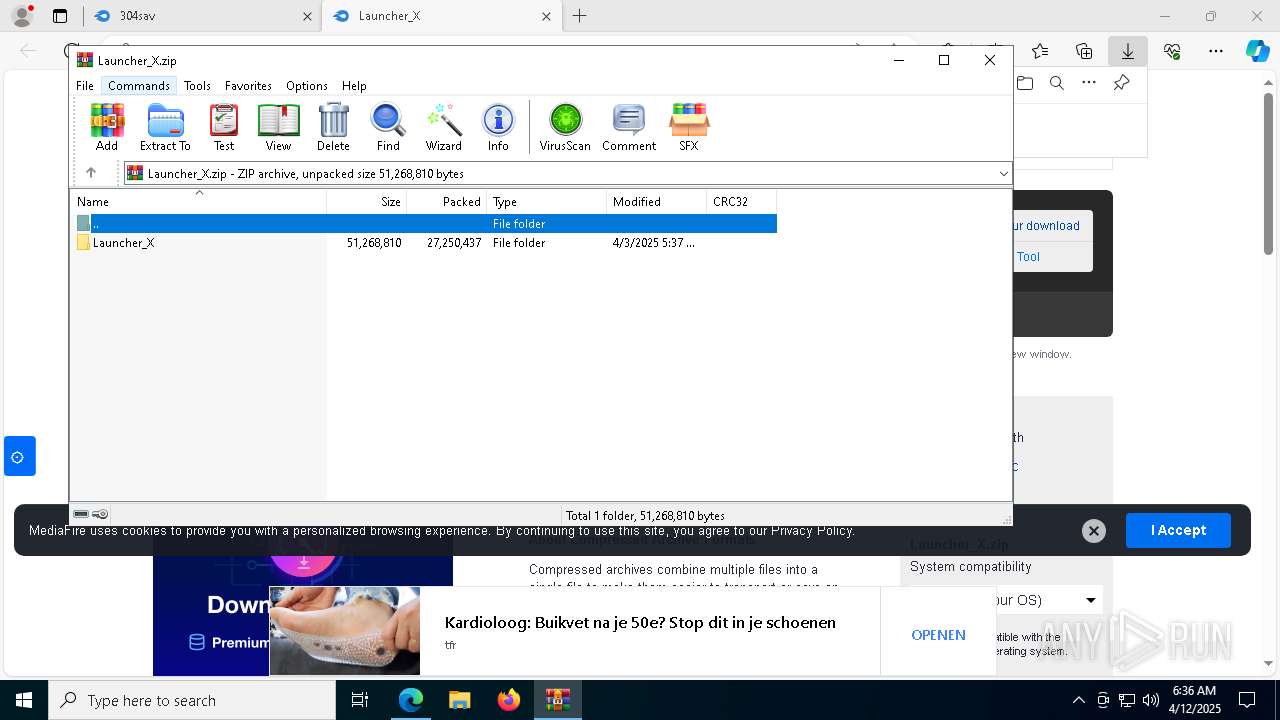The image size is (1280, 720).
Task: Sort by Size column header
Action: click(367, 202)
